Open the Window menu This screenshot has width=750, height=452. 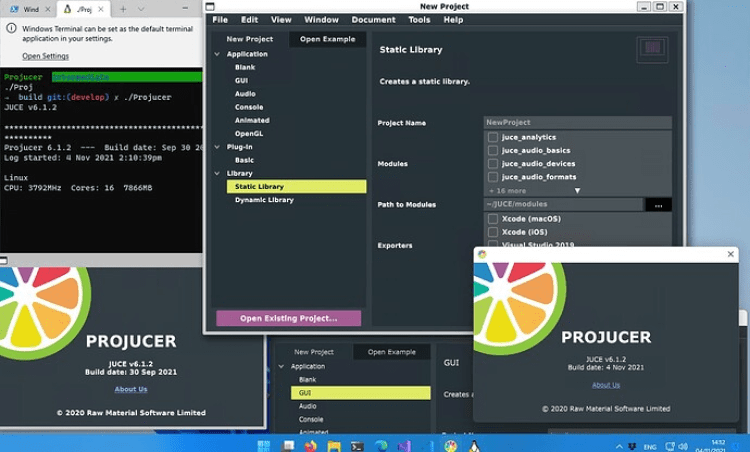(x=321, y=20)
